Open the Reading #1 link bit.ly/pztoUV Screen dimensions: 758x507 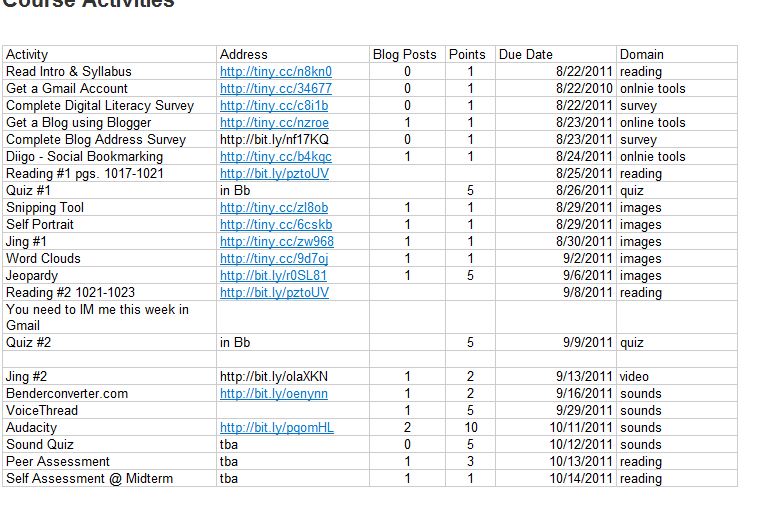click(274, 174)
